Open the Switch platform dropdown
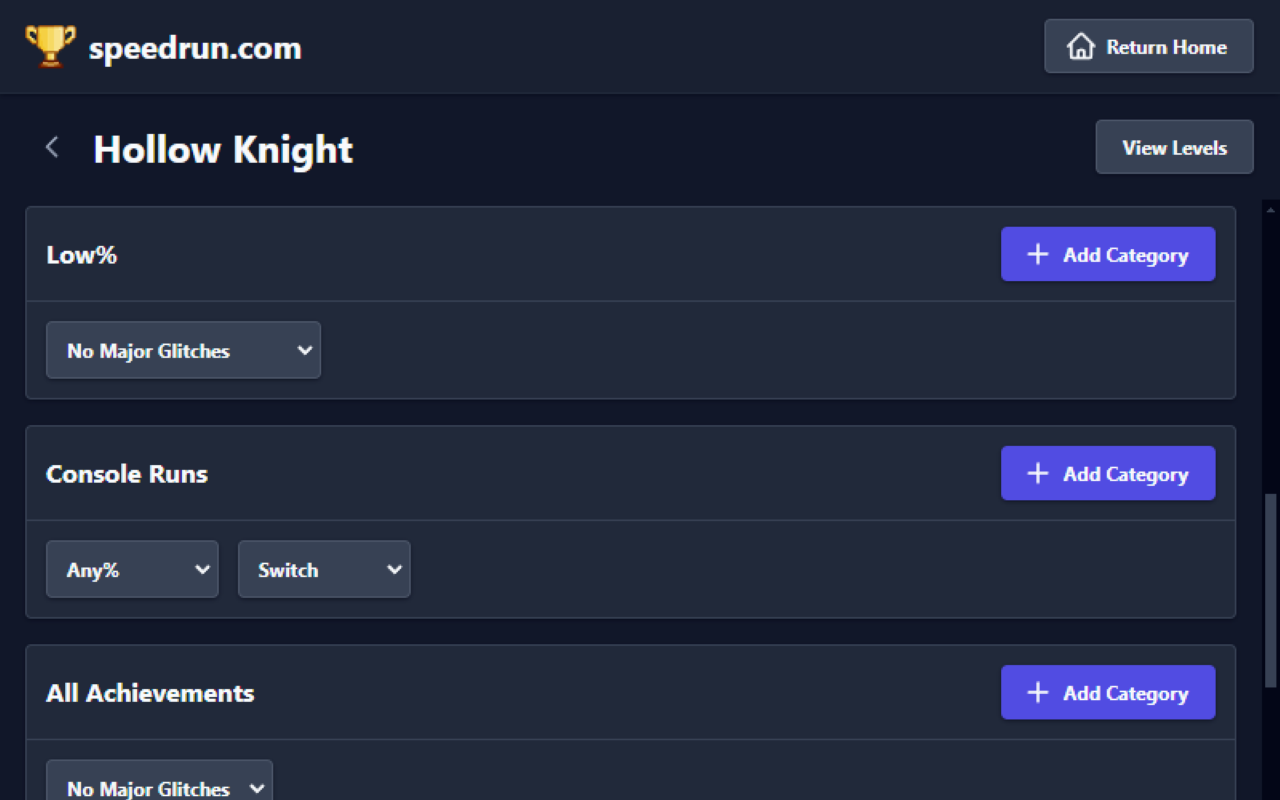This screenshot has width=1280, height=800. (x=324, y=569)
